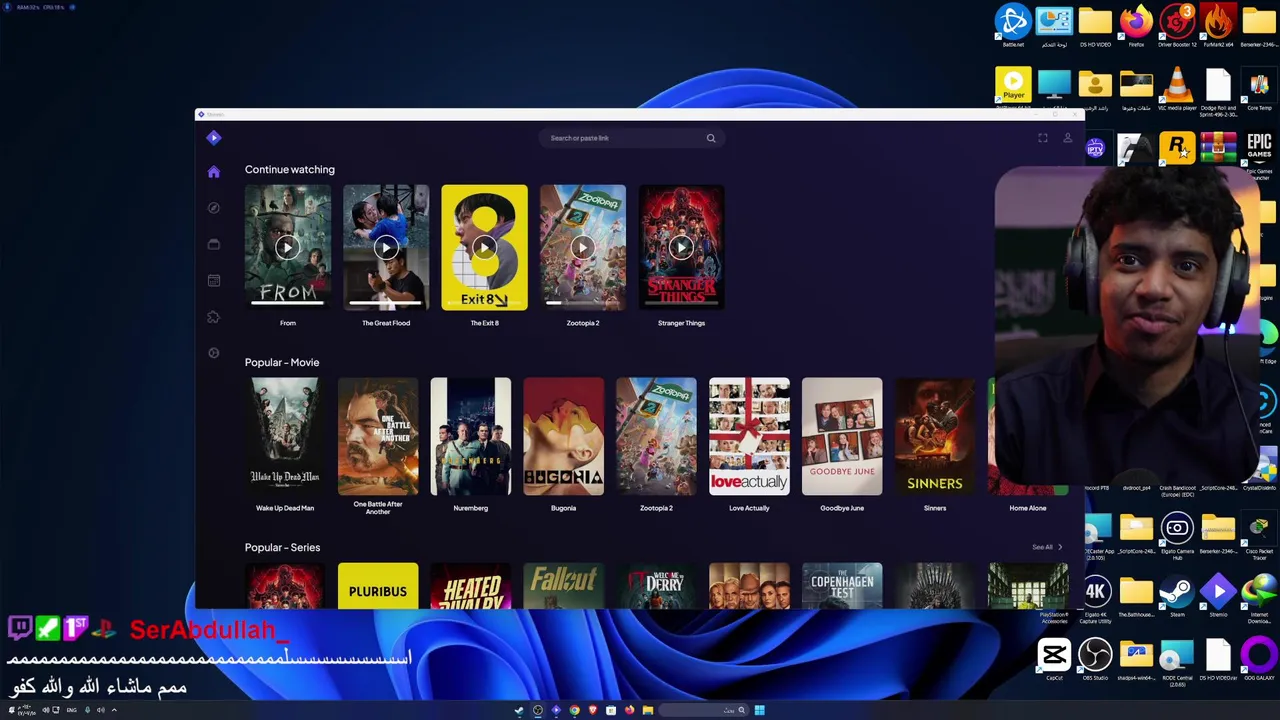Click the Stremio logo at top of sidebar
The width and height of the screenshot is (1280, 720).
tap(213, 138)
